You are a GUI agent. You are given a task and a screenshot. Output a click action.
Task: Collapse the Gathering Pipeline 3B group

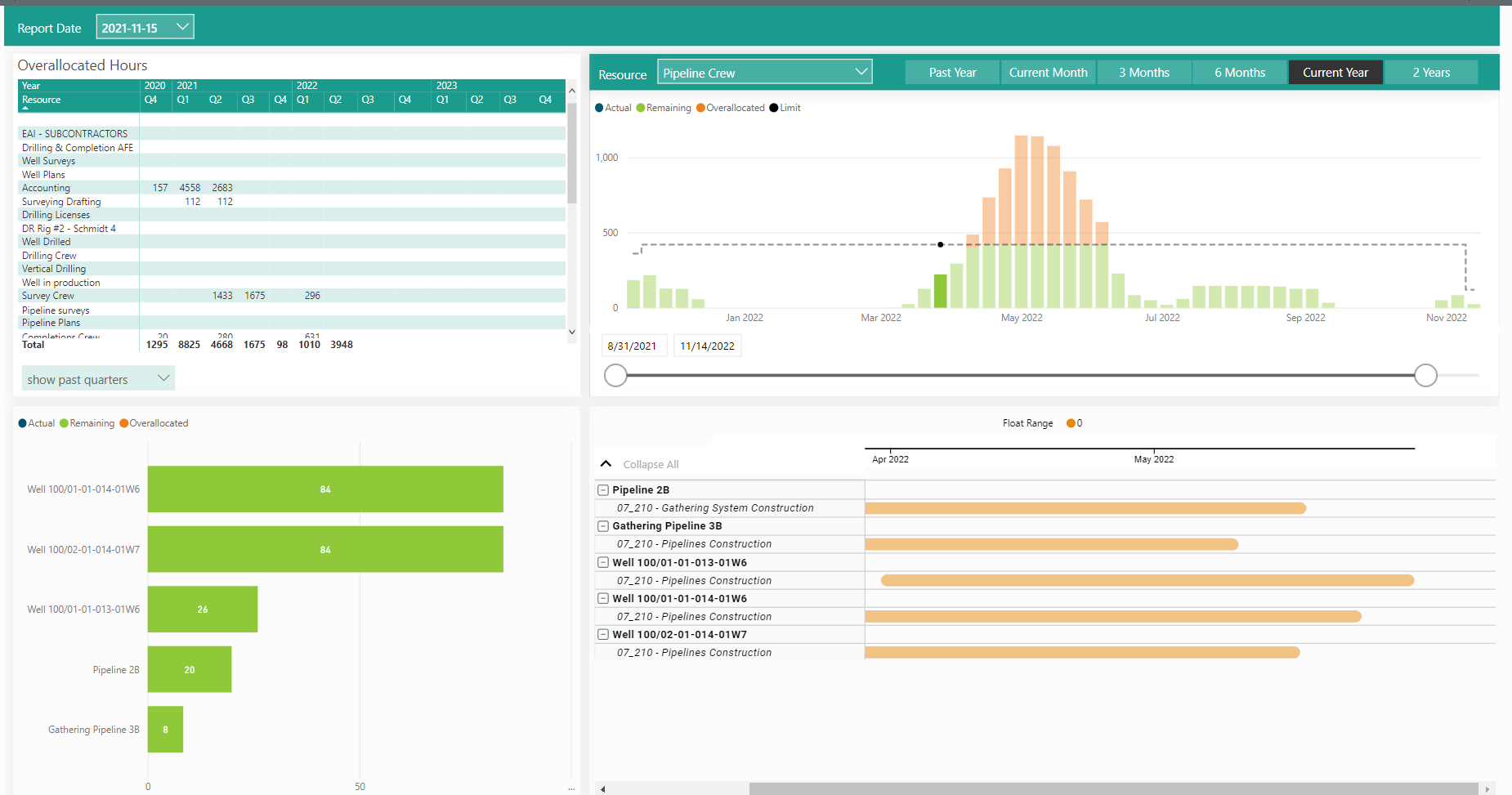603,526
